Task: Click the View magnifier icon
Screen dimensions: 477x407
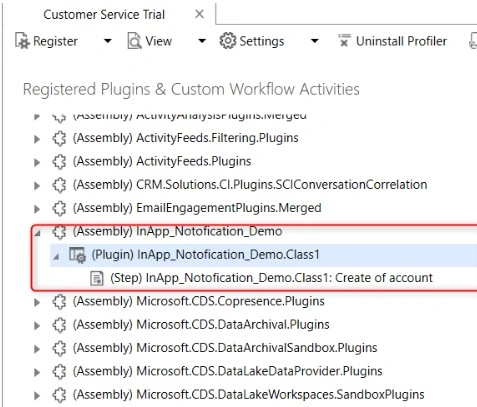Action: [134, 41]
